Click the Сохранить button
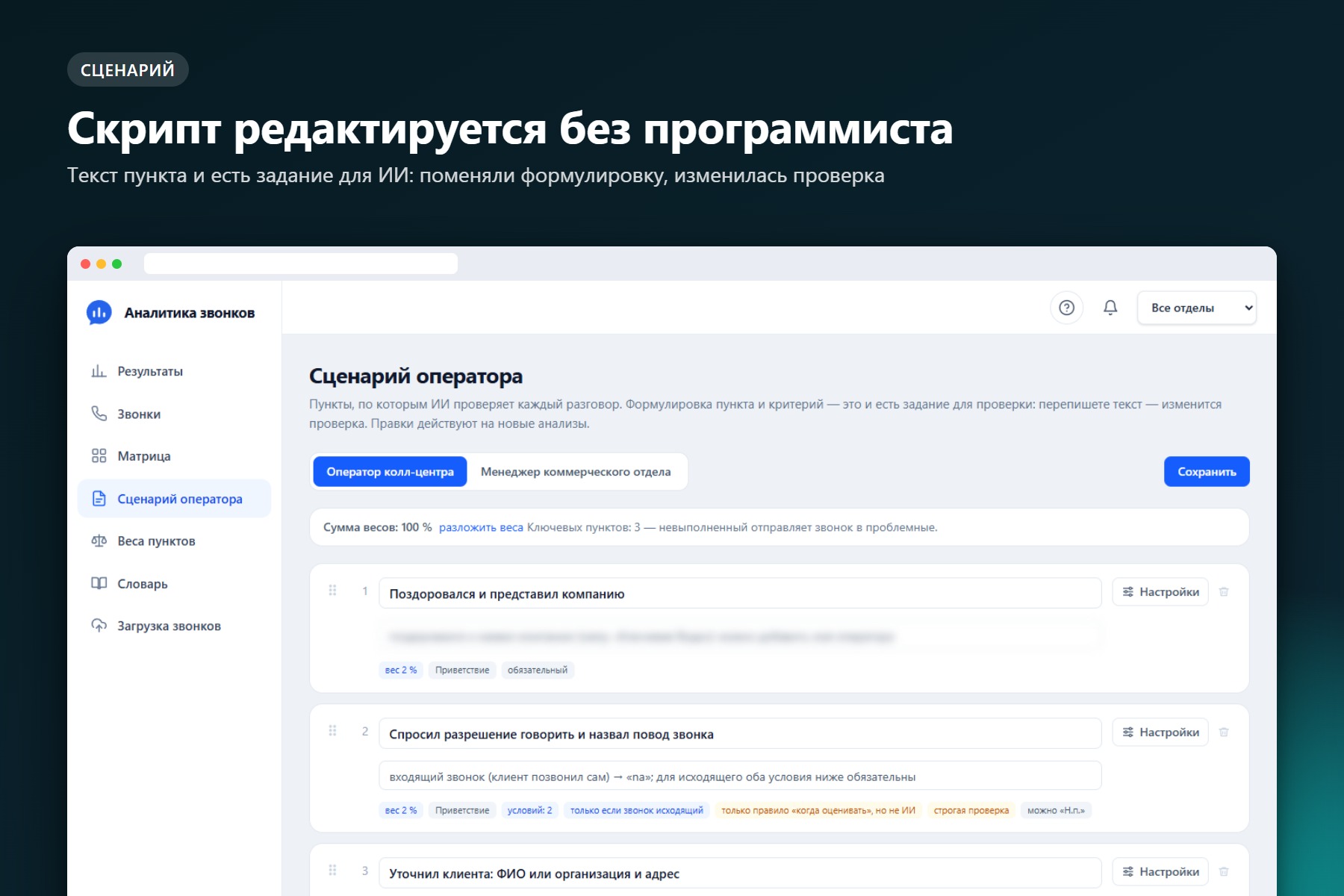The height and width of the screenshot is (896, 1344). [x=1207, y=472]
